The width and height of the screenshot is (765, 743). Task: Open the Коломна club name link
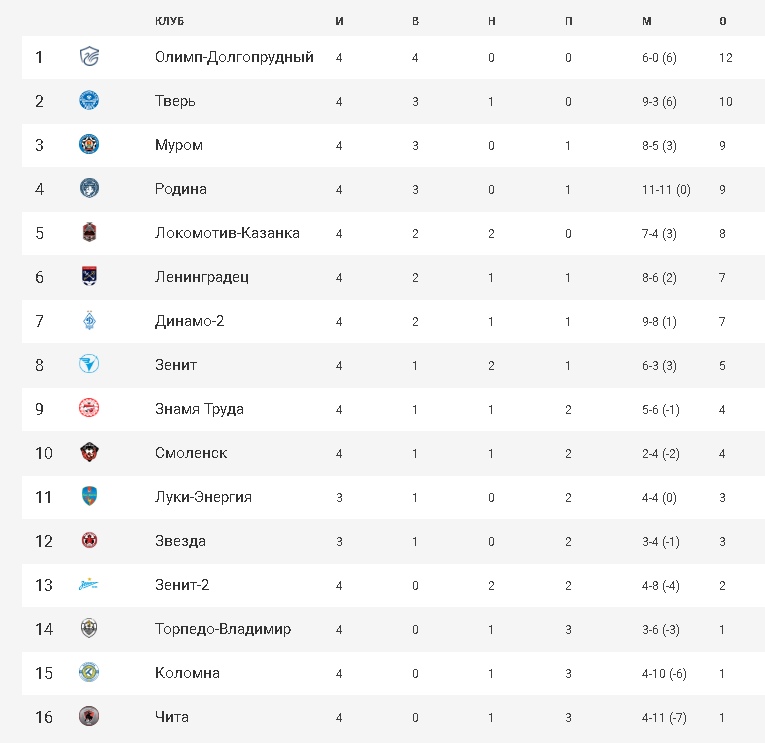coord(187,673)
